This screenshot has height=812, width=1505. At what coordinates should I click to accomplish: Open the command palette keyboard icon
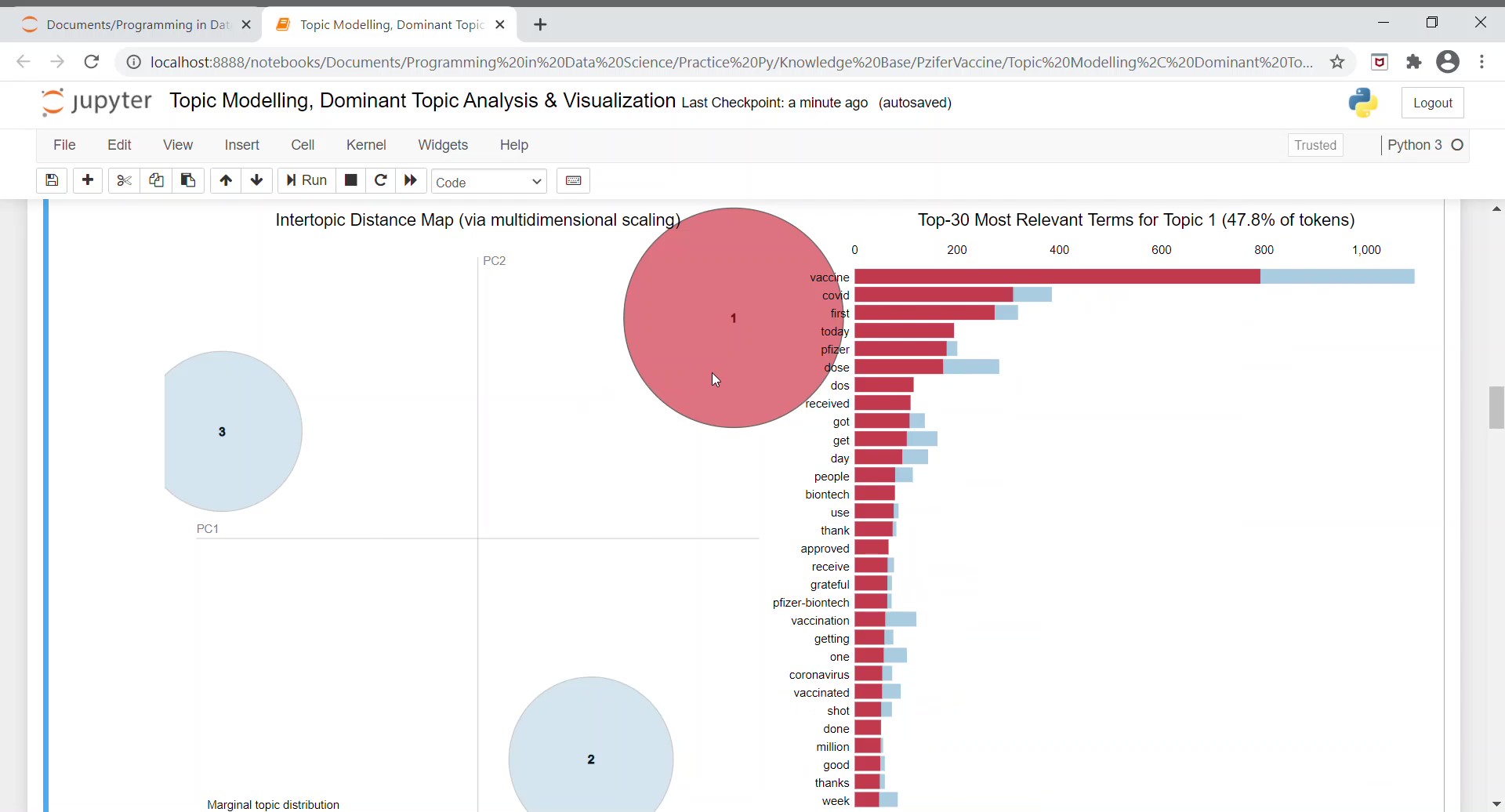[573, 180]
